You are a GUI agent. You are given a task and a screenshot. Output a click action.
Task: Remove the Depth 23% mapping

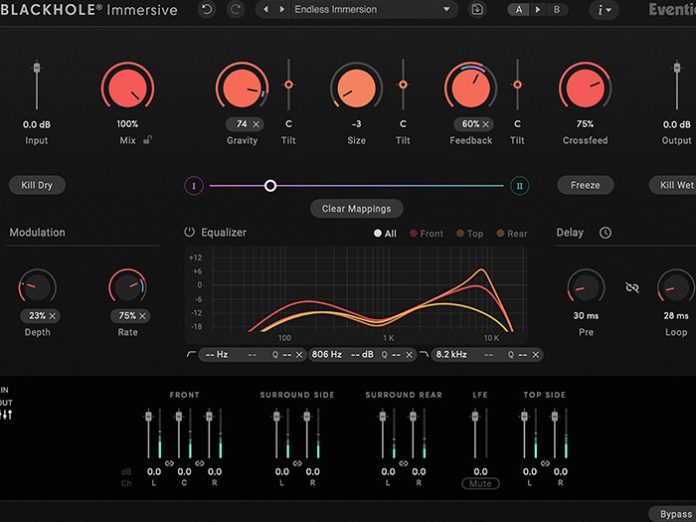tap(52, 316)
